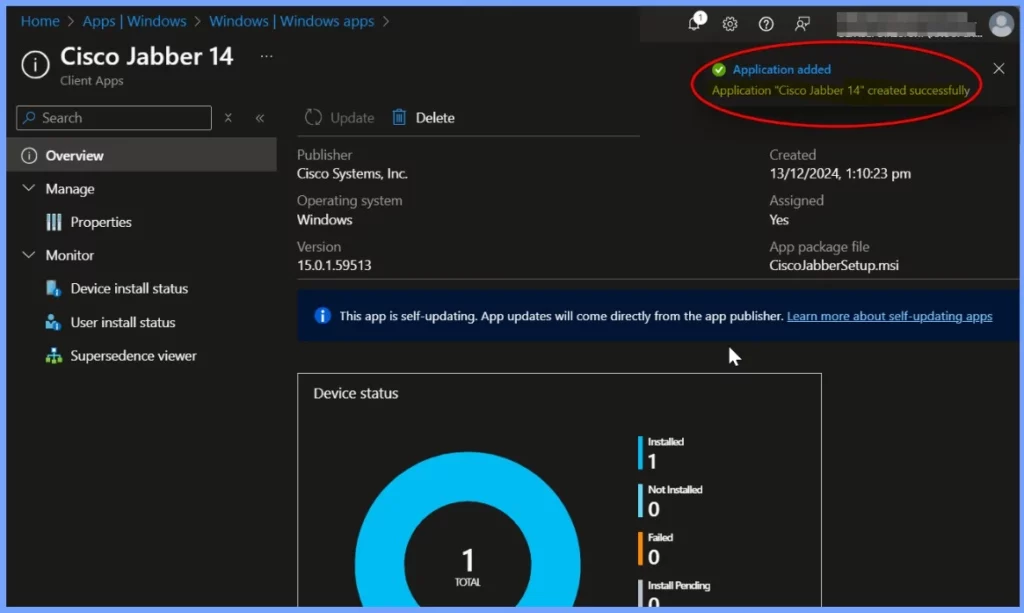Click the Supersedence viewer icon
The width and height of the screenshot is (1024, 613).
click(54, 356)
